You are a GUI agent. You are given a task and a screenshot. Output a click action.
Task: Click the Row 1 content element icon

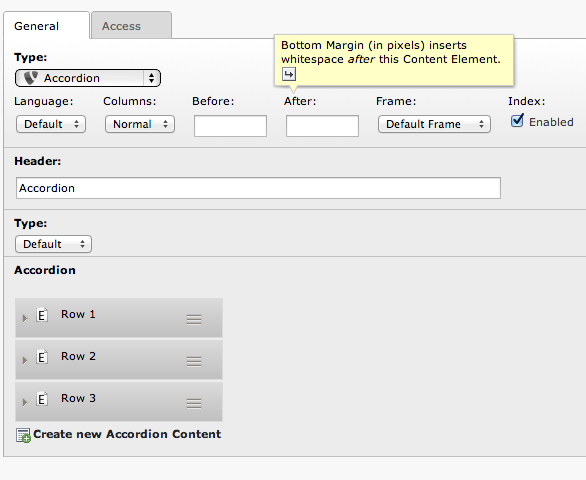coord(42,315)
